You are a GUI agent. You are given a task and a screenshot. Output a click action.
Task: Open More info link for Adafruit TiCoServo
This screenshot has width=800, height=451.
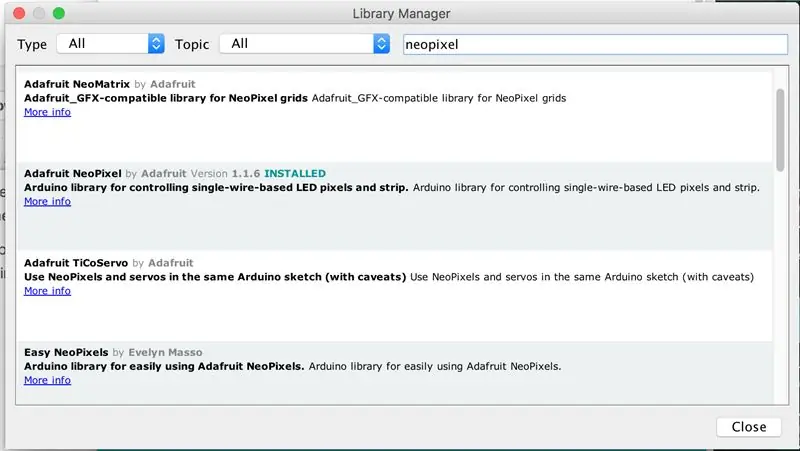tap(47, 291)
